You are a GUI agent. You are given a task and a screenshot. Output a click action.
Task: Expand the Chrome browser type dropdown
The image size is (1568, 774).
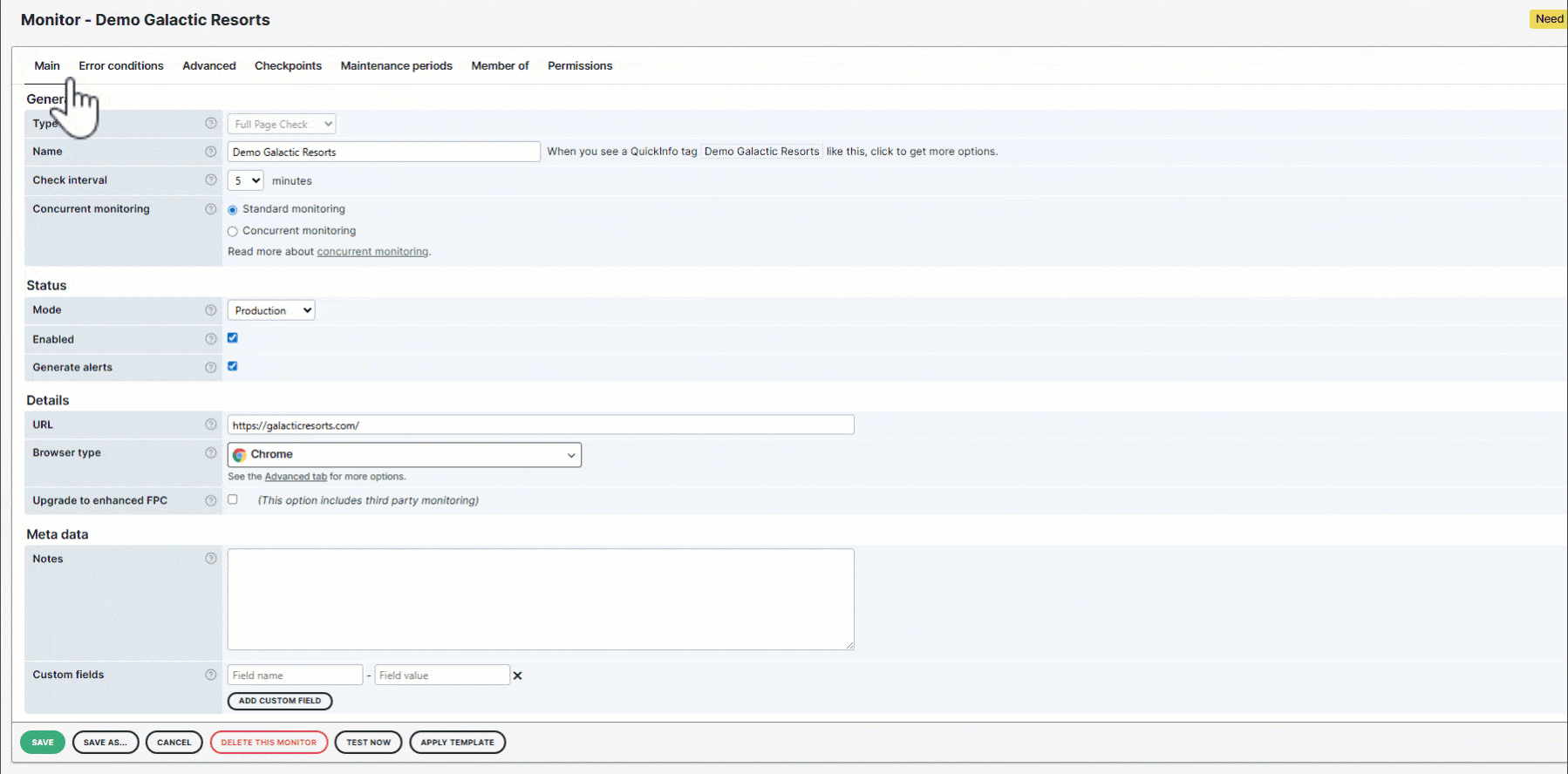(404, 455)
